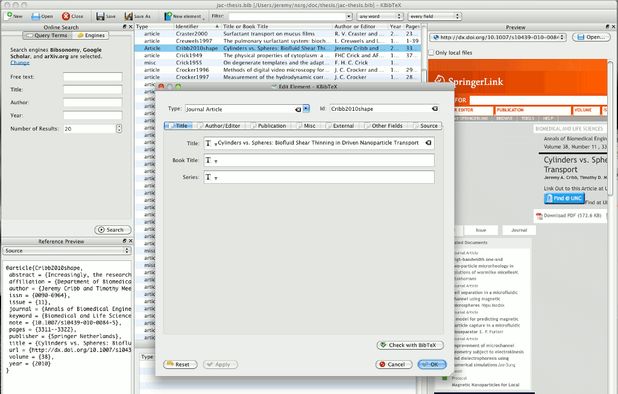Screen dimensions: 618x394
Task: Close the Online Search panel
Action: (x=130, y=27)
